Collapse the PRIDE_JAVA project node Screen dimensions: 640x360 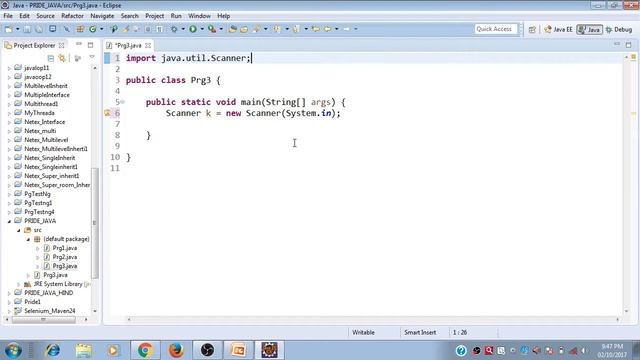[9, 221]
